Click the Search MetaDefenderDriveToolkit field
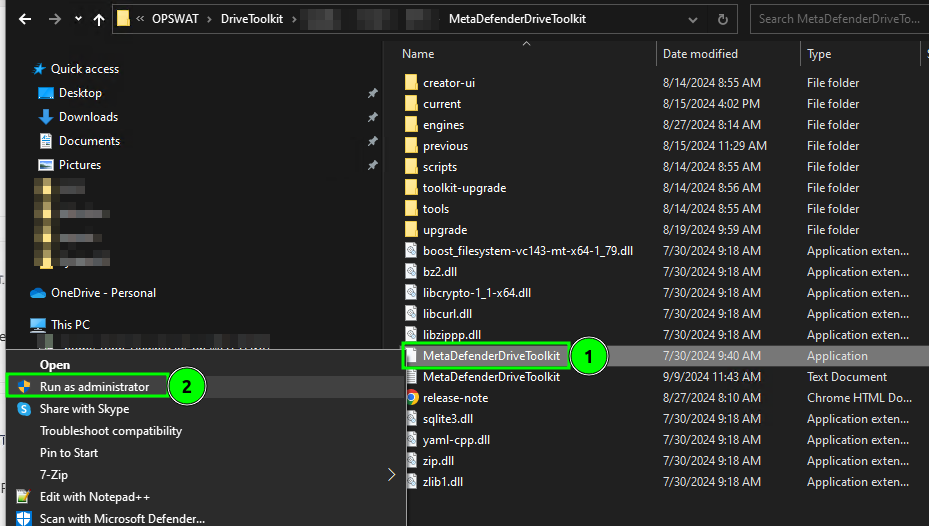 (839, 19)
